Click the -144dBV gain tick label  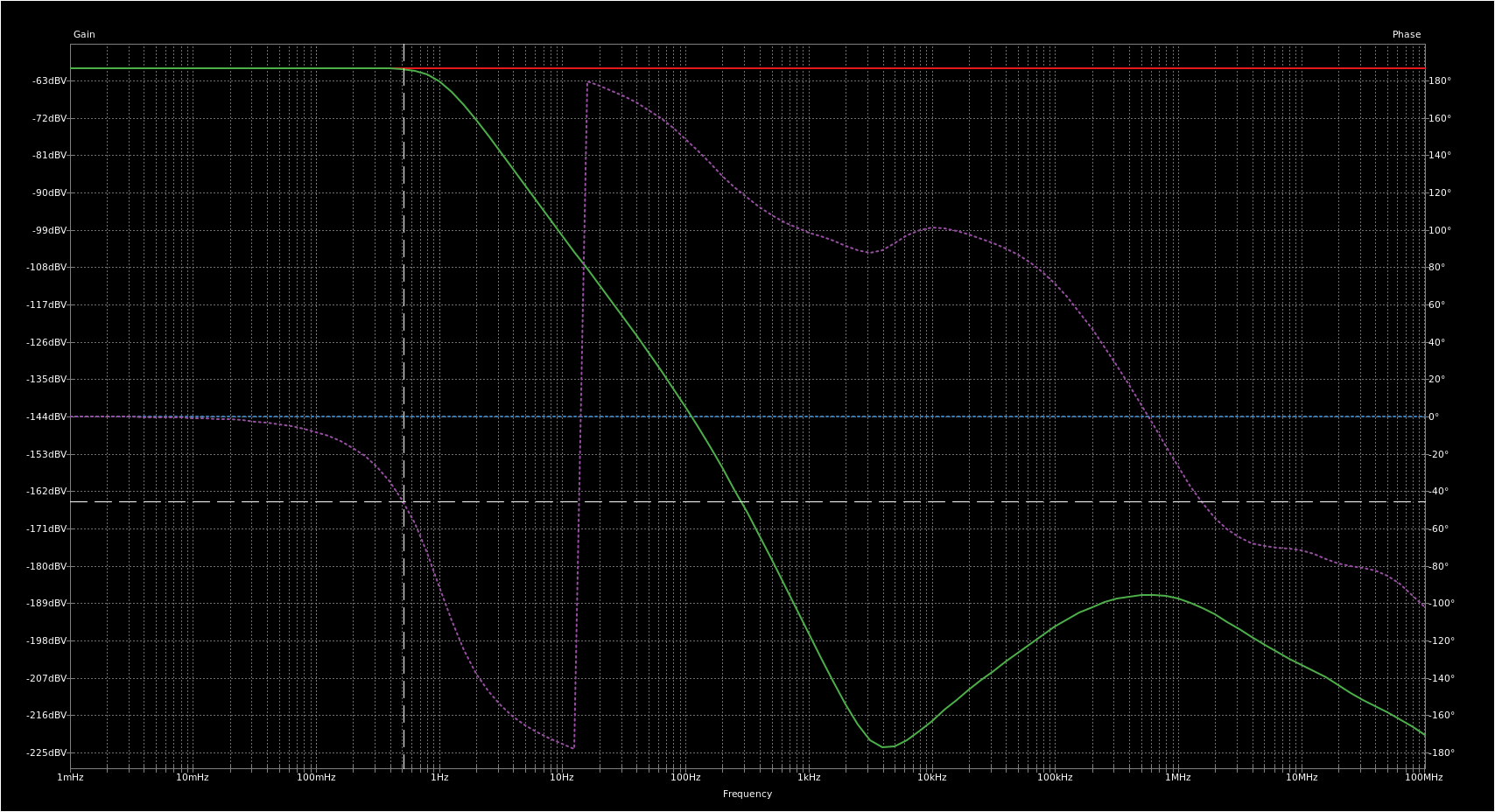point(47,416)
